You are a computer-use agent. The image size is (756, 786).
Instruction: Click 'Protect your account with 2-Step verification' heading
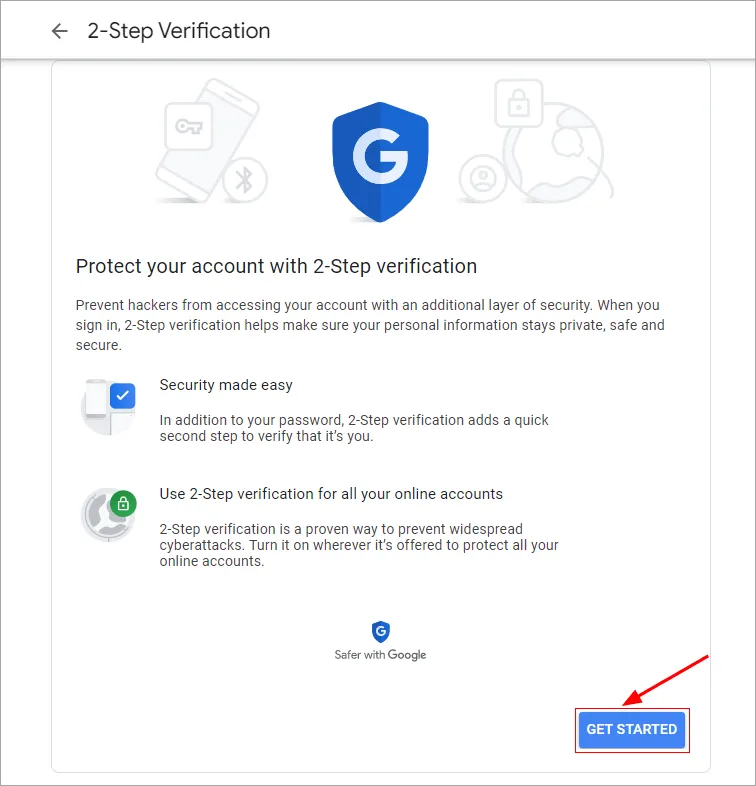[276, 266]
